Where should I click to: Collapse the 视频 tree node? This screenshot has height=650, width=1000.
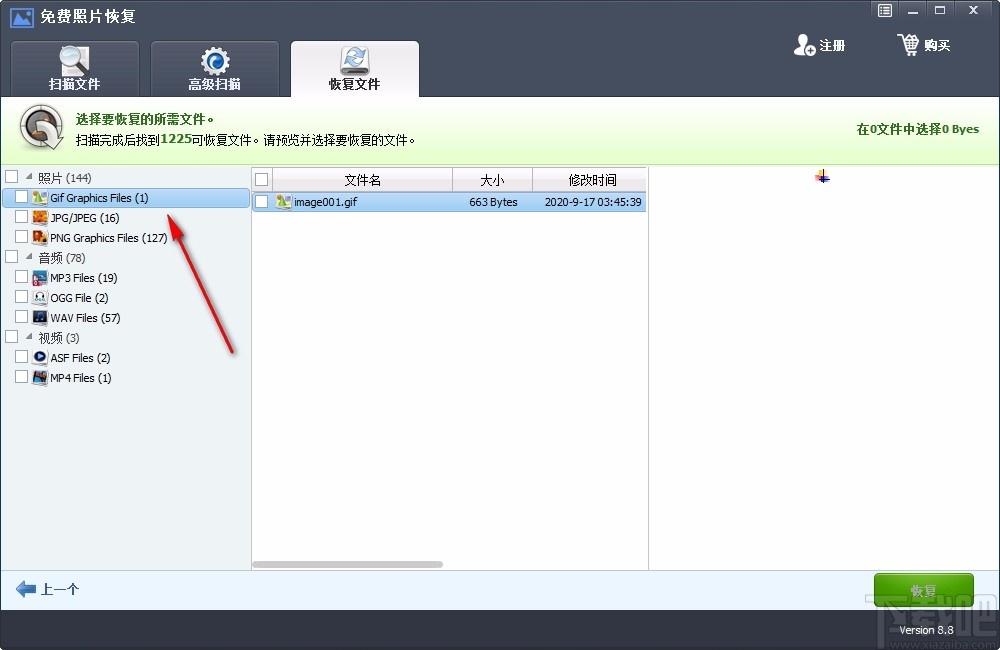tap(29, 336)
